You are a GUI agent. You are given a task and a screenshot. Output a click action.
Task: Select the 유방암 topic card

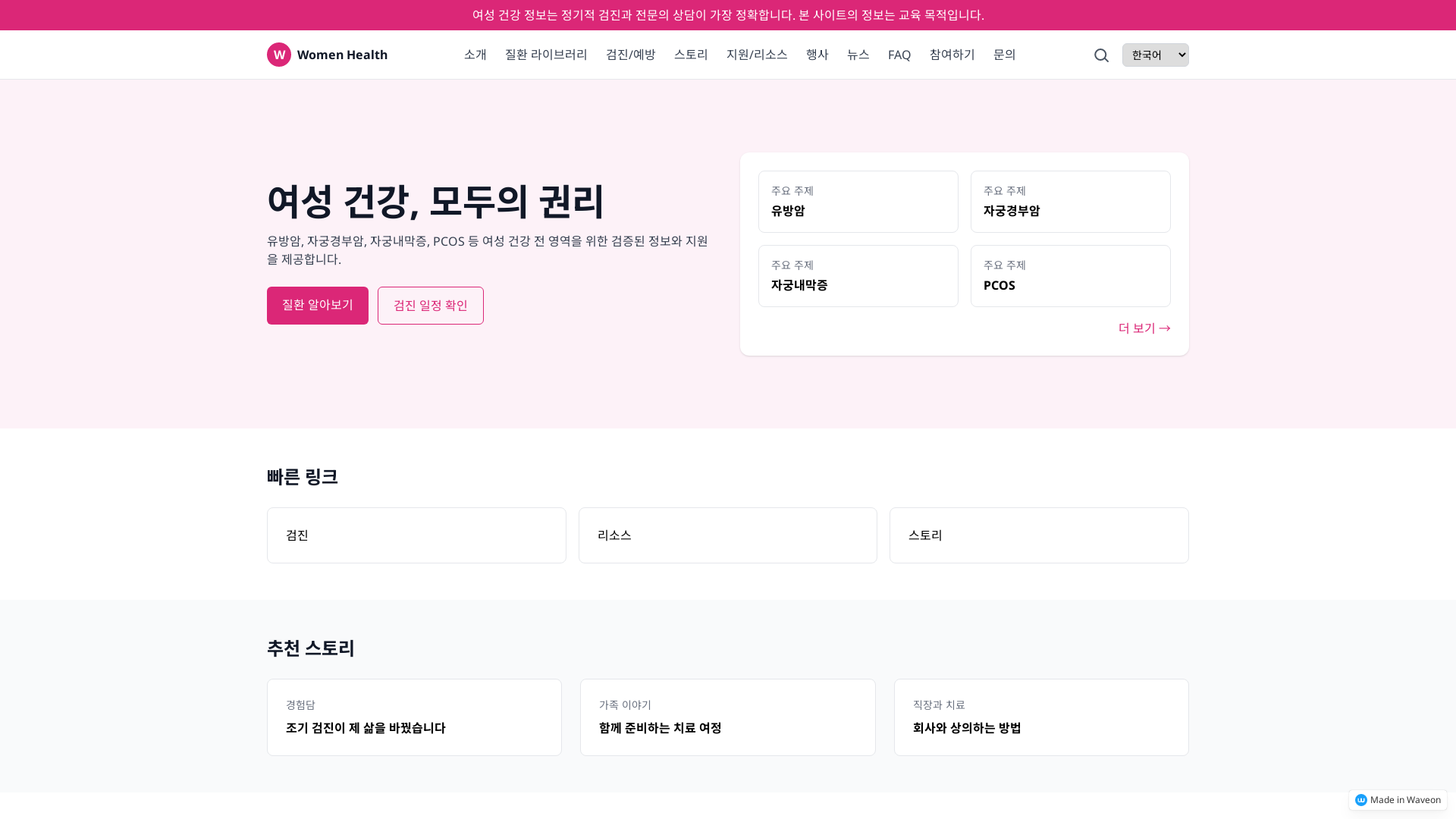[x=858, y=202]
